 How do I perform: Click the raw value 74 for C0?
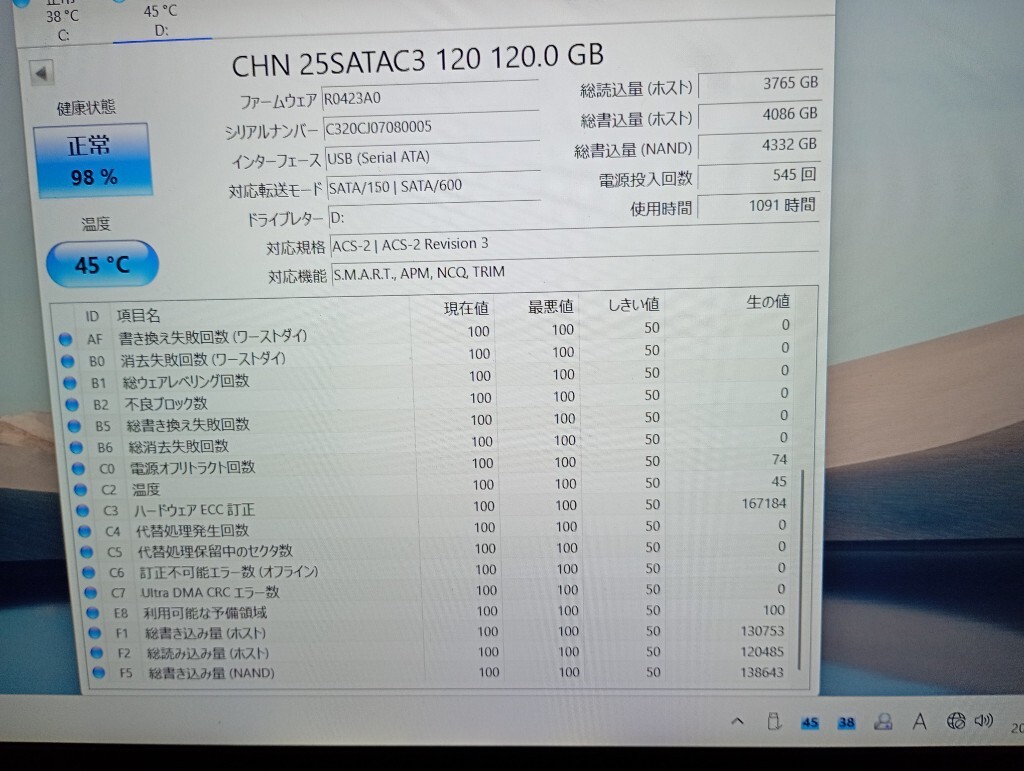[x=779, y=460]
